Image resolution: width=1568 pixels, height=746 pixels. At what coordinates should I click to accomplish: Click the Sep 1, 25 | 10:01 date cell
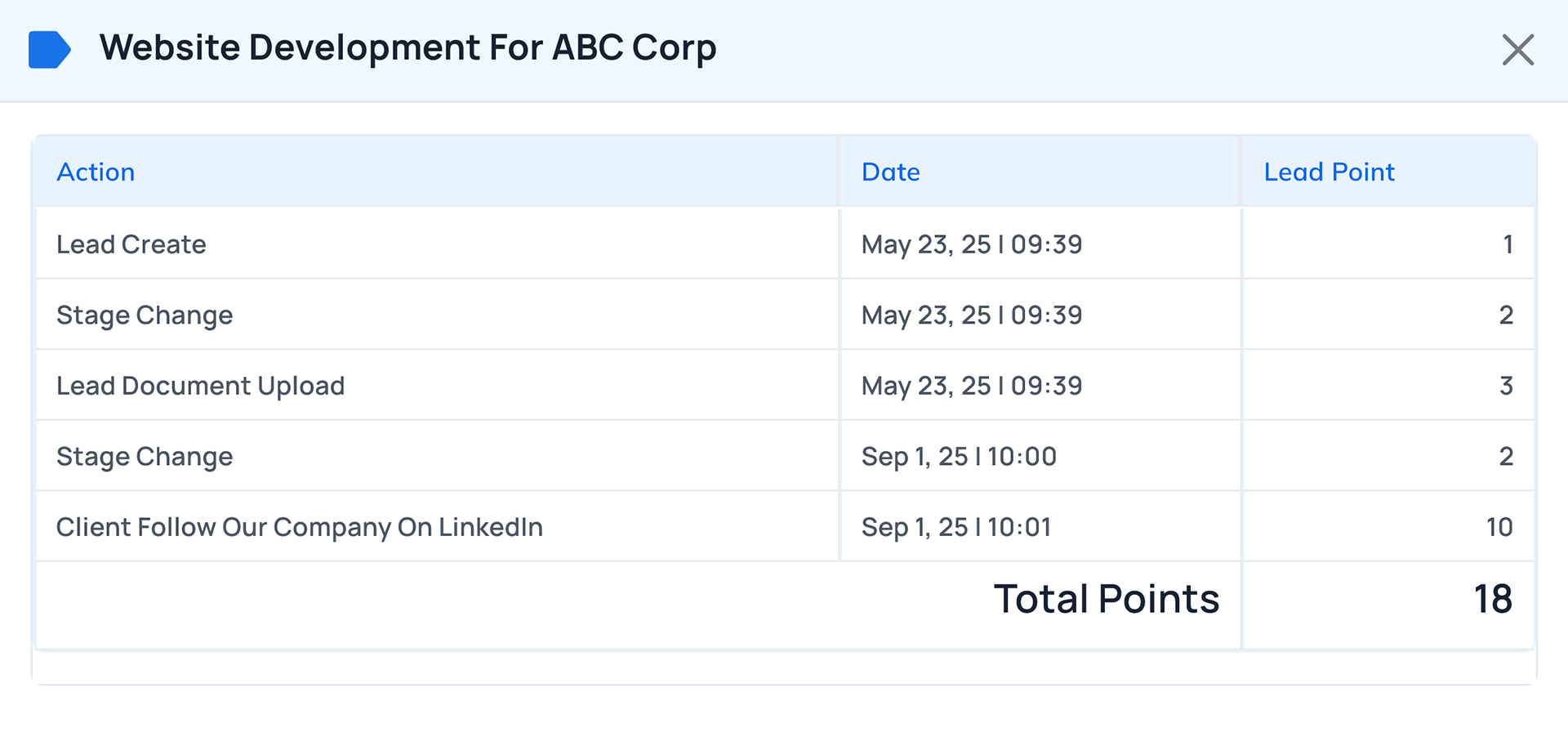(956, 527)
